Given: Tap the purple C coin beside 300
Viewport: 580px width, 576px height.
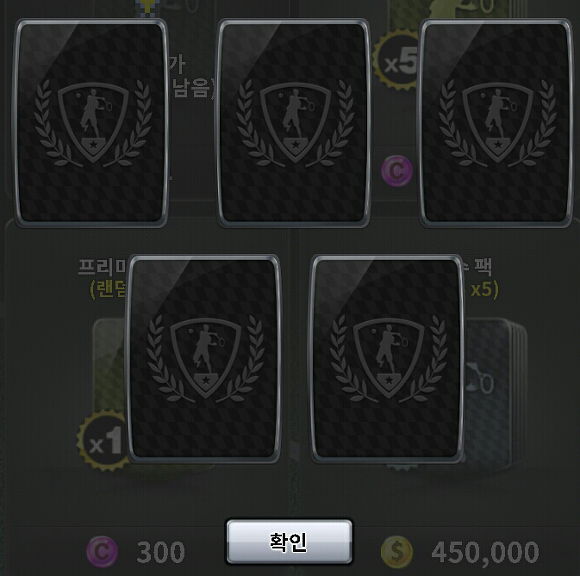Looking at the screenshot, I should (x=102, y=552).
